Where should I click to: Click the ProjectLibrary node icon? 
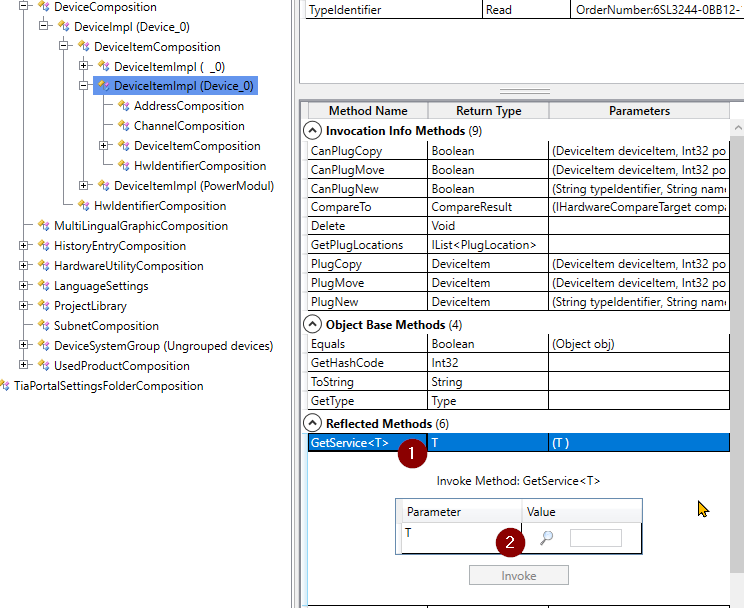click(44, 305)
